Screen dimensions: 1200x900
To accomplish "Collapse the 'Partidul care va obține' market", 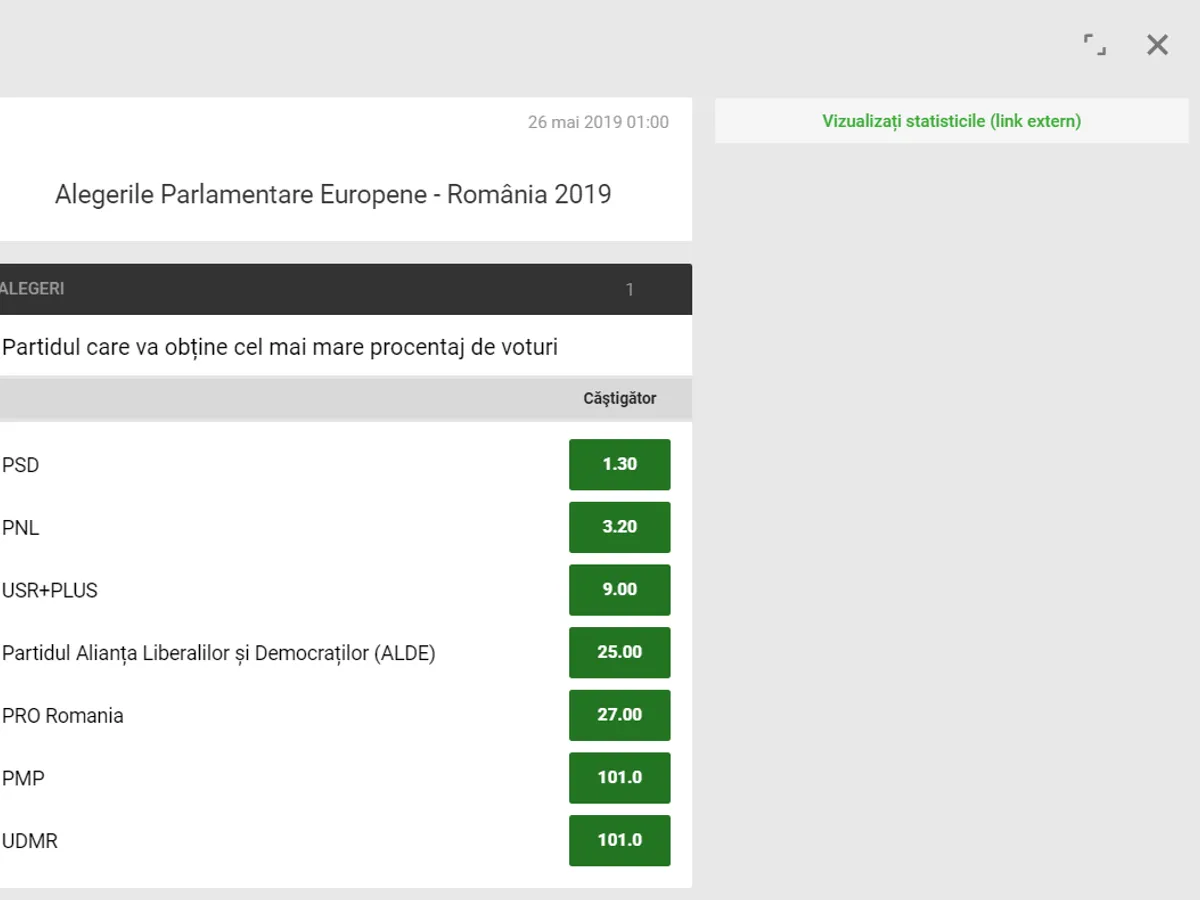I will tap(280, 347).
